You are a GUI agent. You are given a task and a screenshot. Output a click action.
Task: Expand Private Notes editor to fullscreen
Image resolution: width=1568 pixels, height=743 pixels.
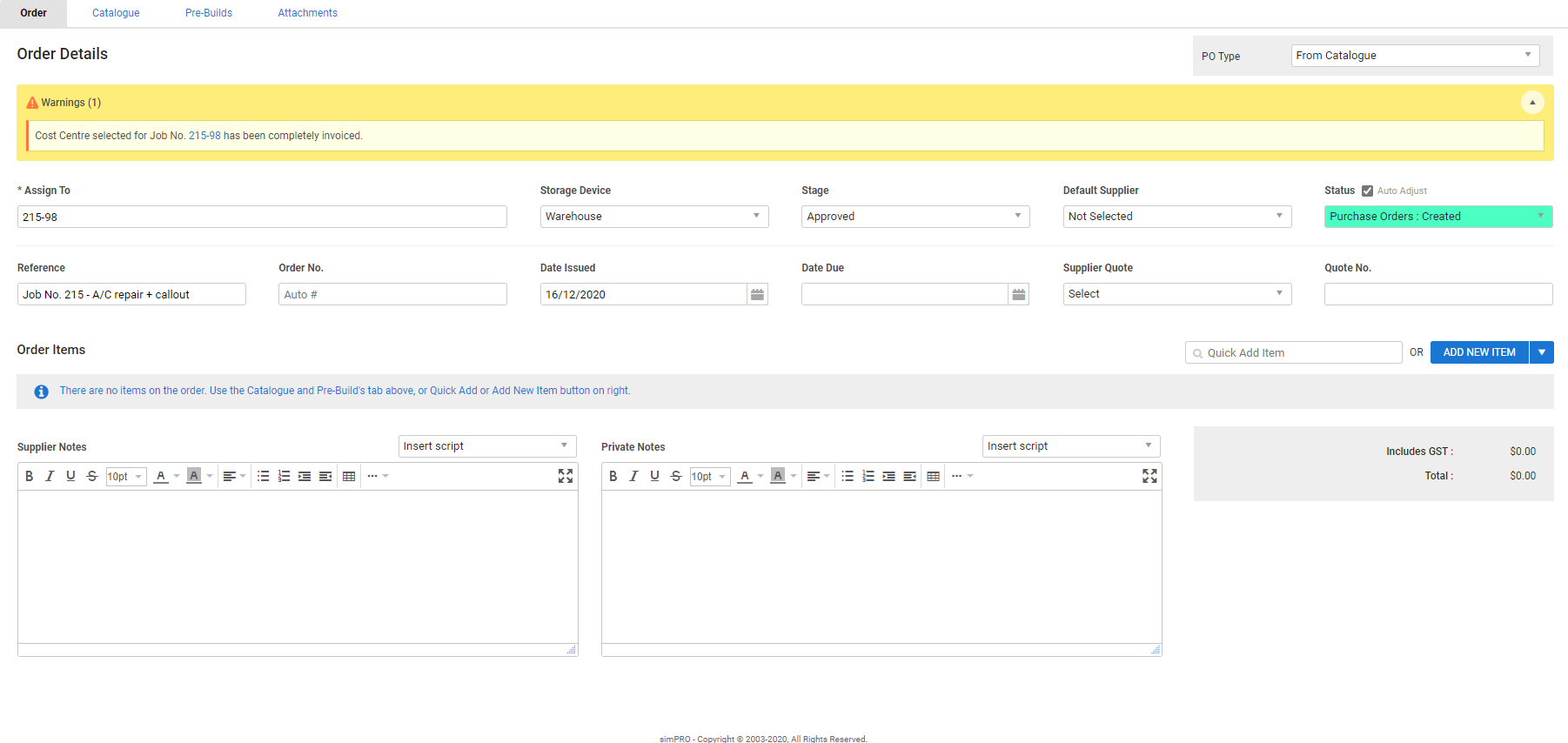(x=1149, y=476)
